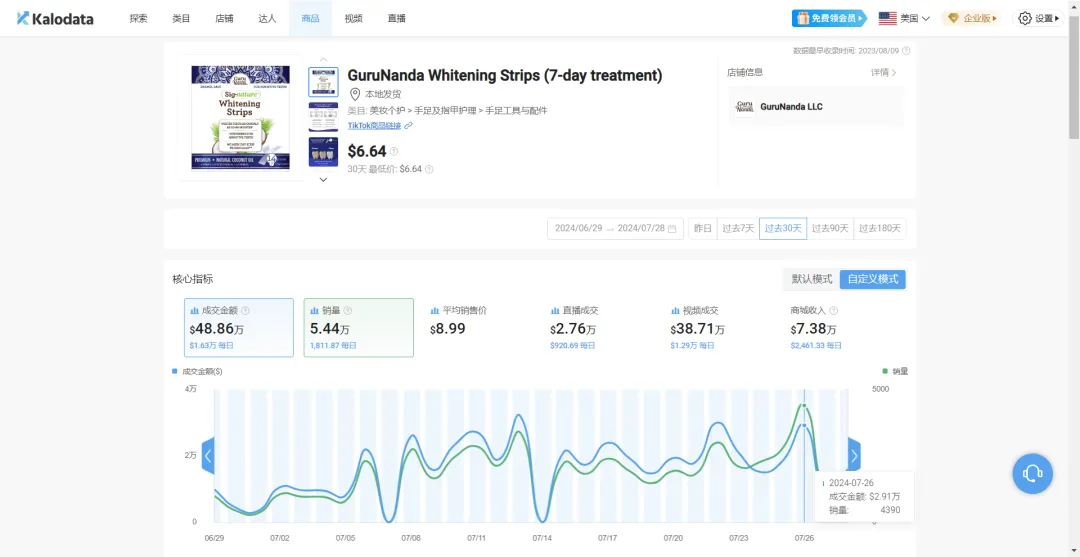The height and width of the screenshot is (557, 1080).
Task: Open the 美国 country dropdown
Action: 904,19
